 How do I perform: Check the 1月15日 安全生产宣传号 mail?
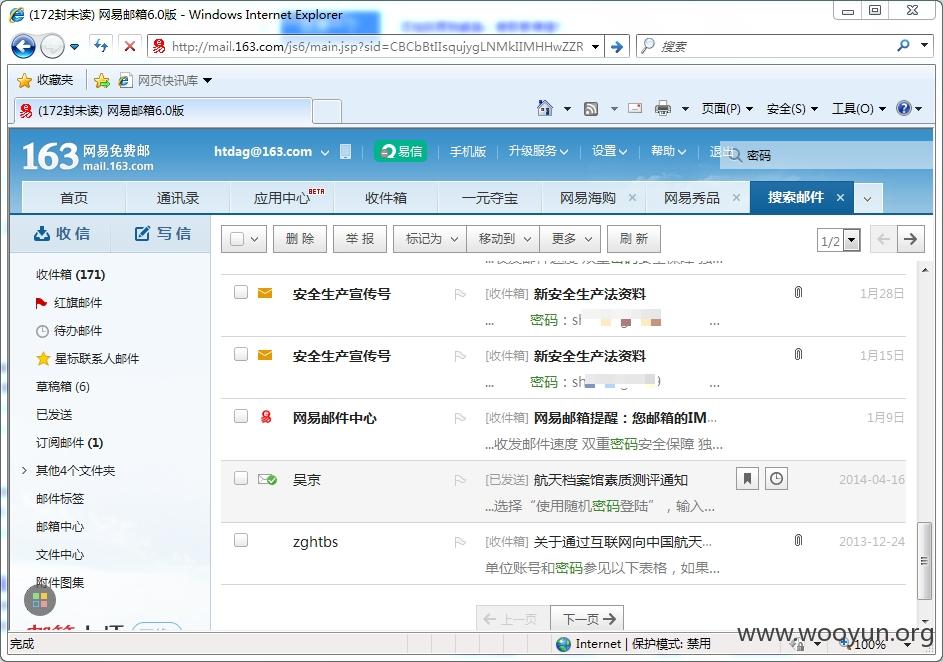pos(241,354)
